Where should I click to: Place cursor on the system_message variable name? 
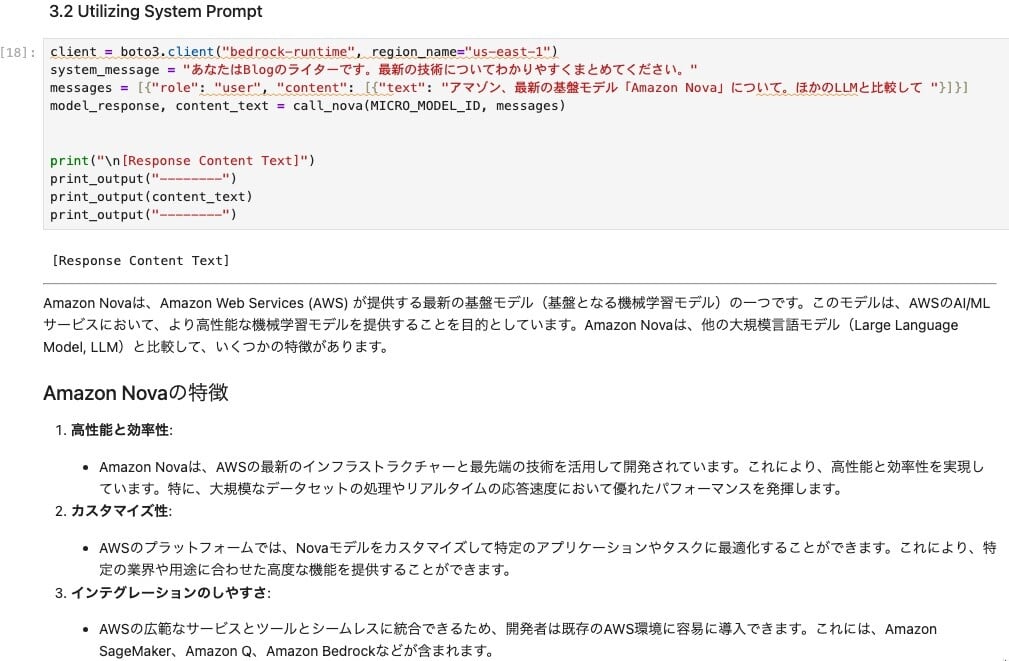pyautogui.click(x=104, y=70)
